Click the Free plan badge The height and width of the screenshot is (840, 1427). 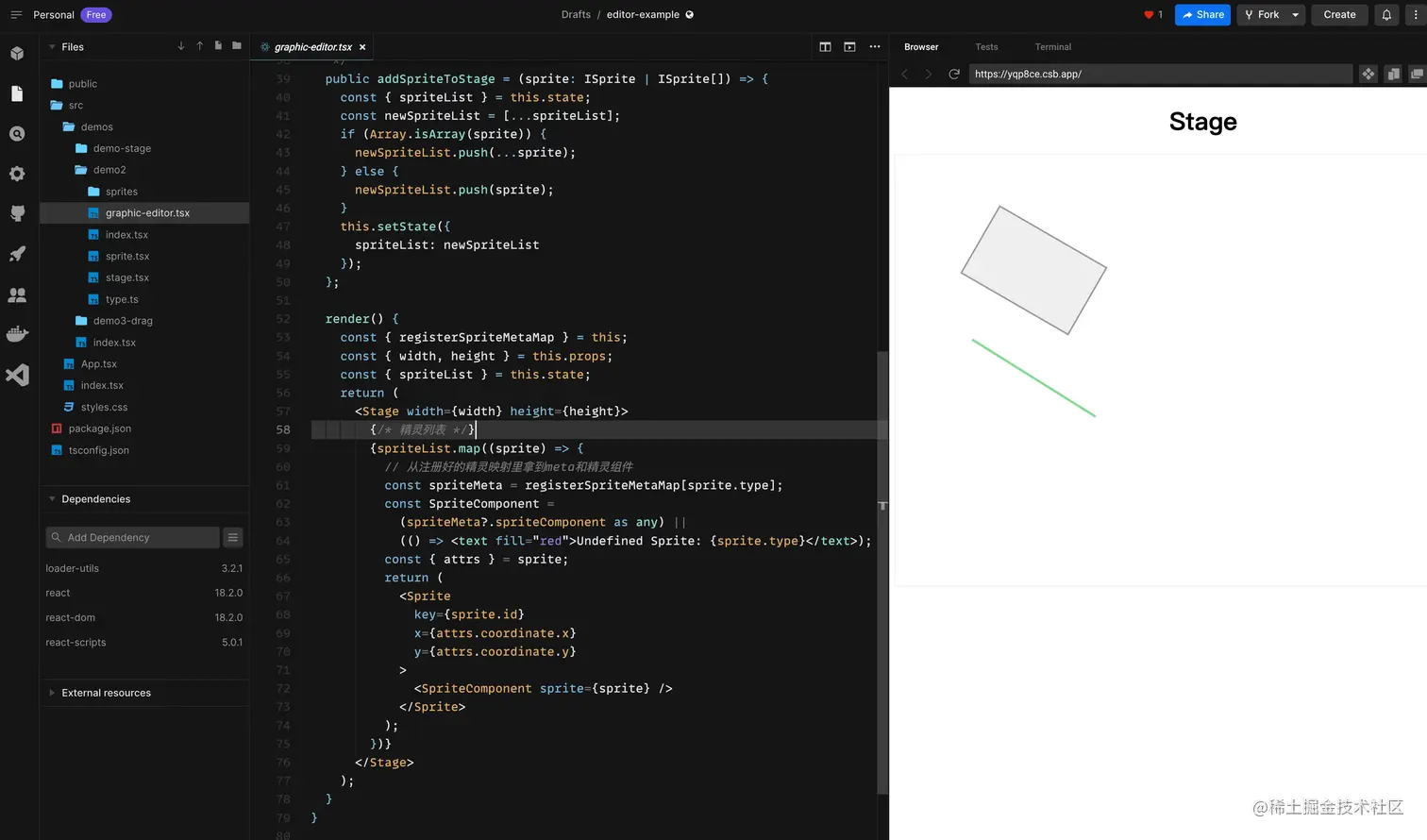(96, 14)
